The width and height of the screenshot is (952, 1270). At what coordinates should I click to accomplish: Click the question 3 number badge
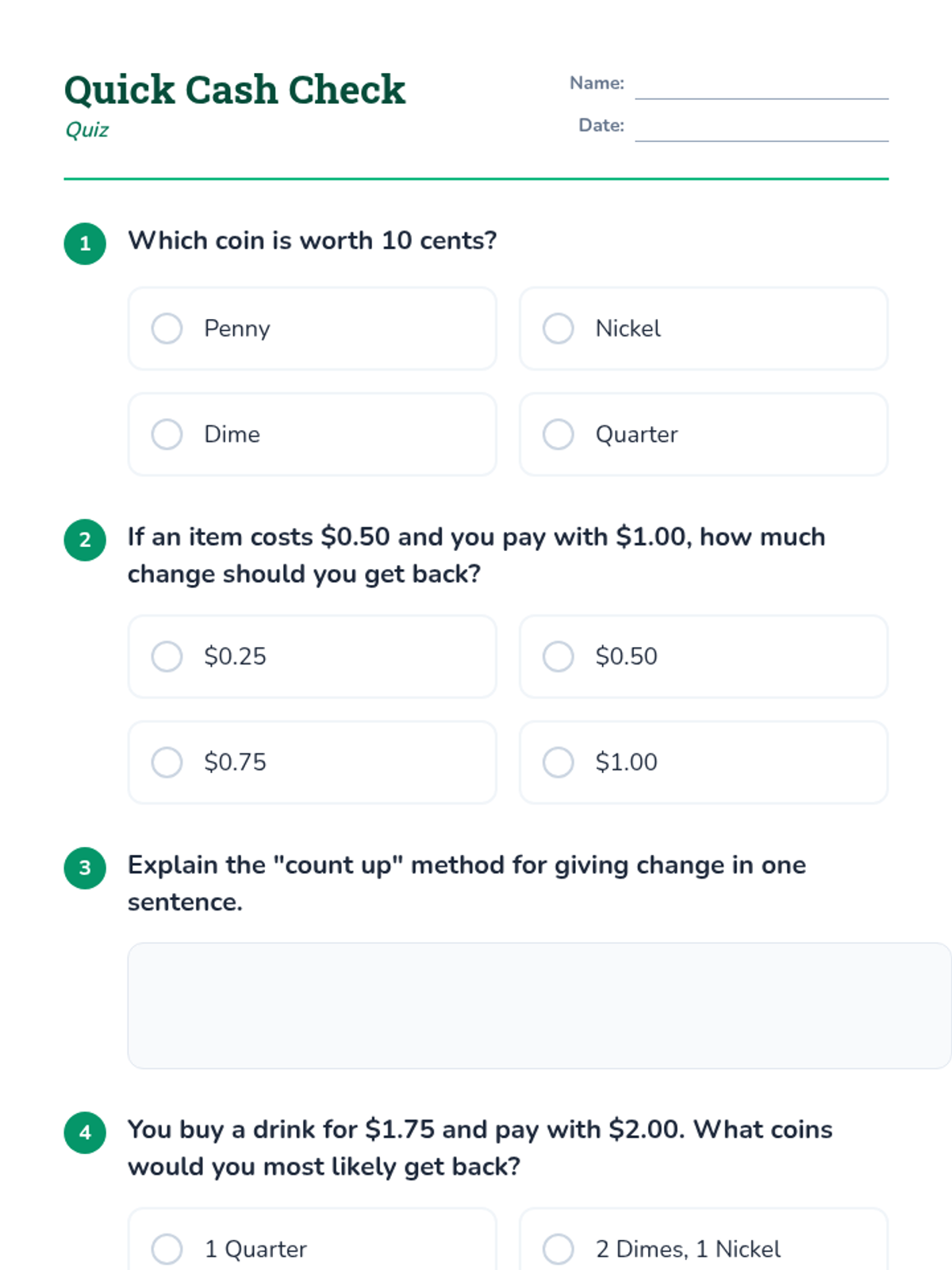point(85,868)
